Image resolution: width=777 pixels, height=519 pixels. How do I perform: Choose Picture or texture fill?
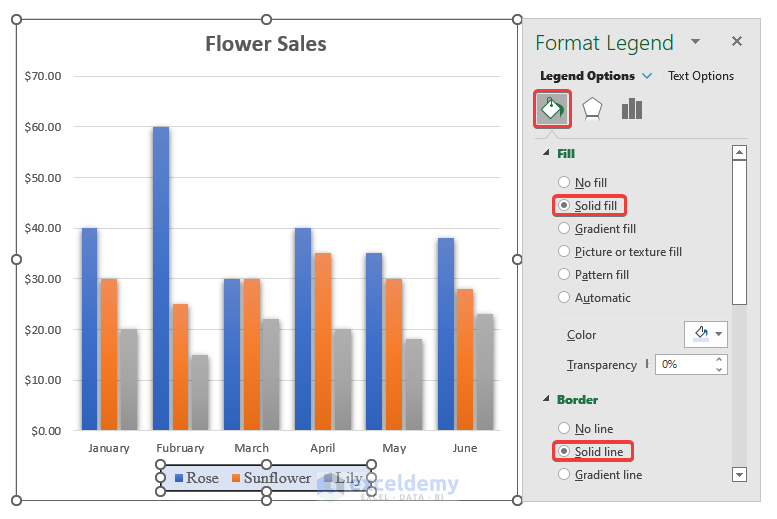point(565,252)
